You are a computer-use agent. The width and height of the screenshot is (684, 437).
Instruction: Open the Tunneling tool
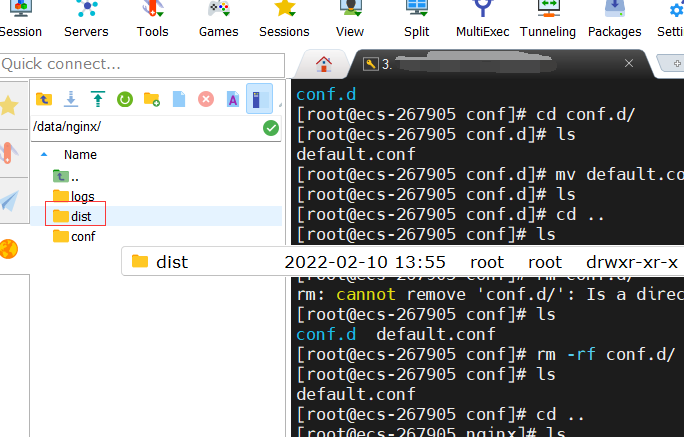(548, 20)
